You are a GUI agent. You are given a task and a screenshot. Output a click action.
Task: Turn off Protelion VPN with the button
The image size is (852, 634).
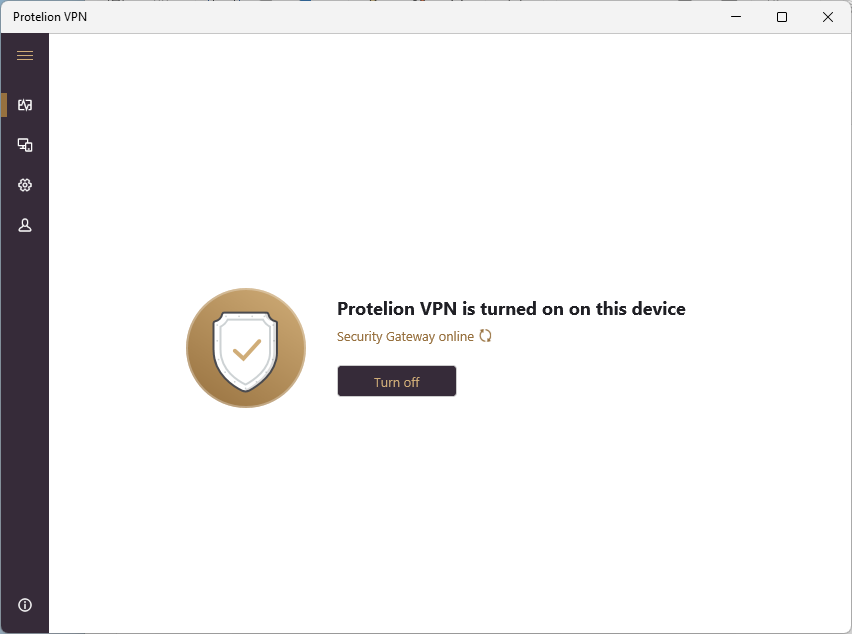tap(397, 381)
